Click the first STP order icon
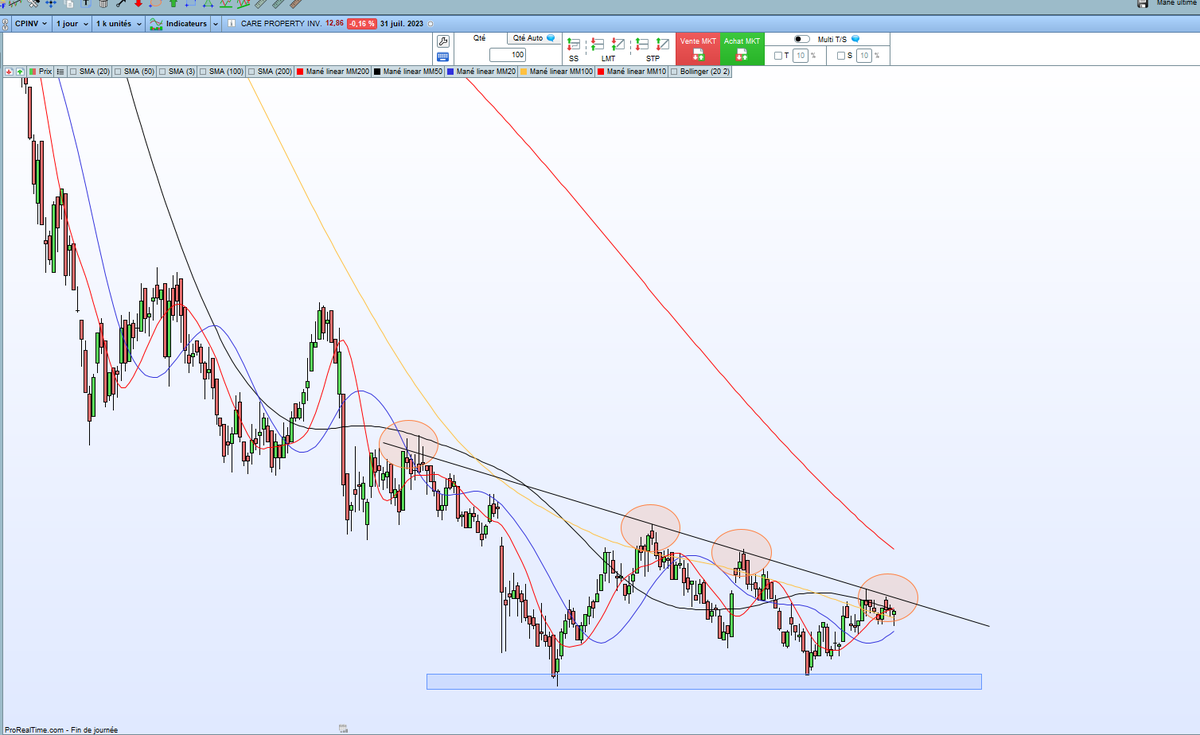The width and height of the screenshot is (1200, 735). [x=643, y=44]
